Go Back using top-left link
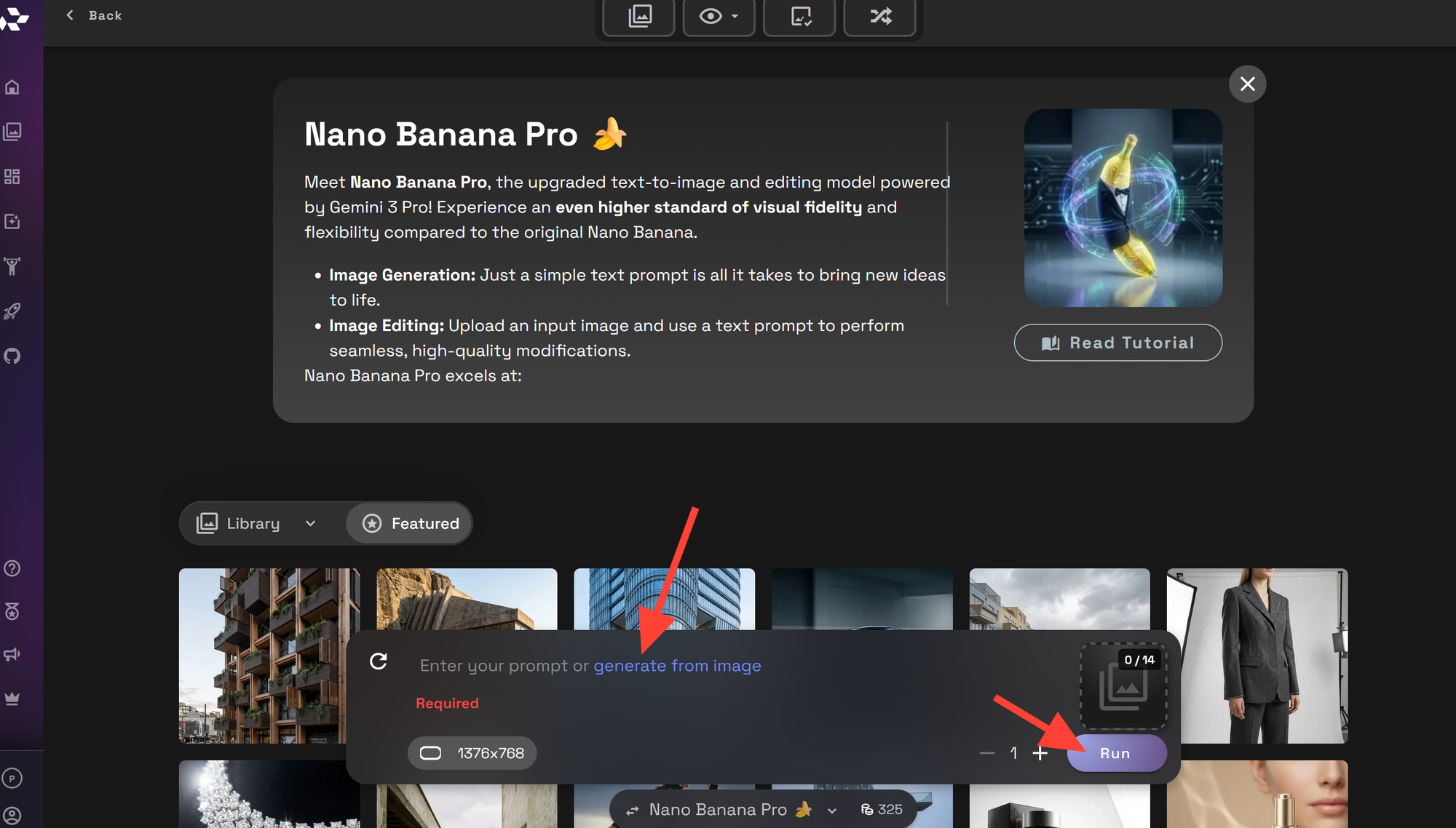The height and width of the screenshot is (828, 1456). pos(94,15)
